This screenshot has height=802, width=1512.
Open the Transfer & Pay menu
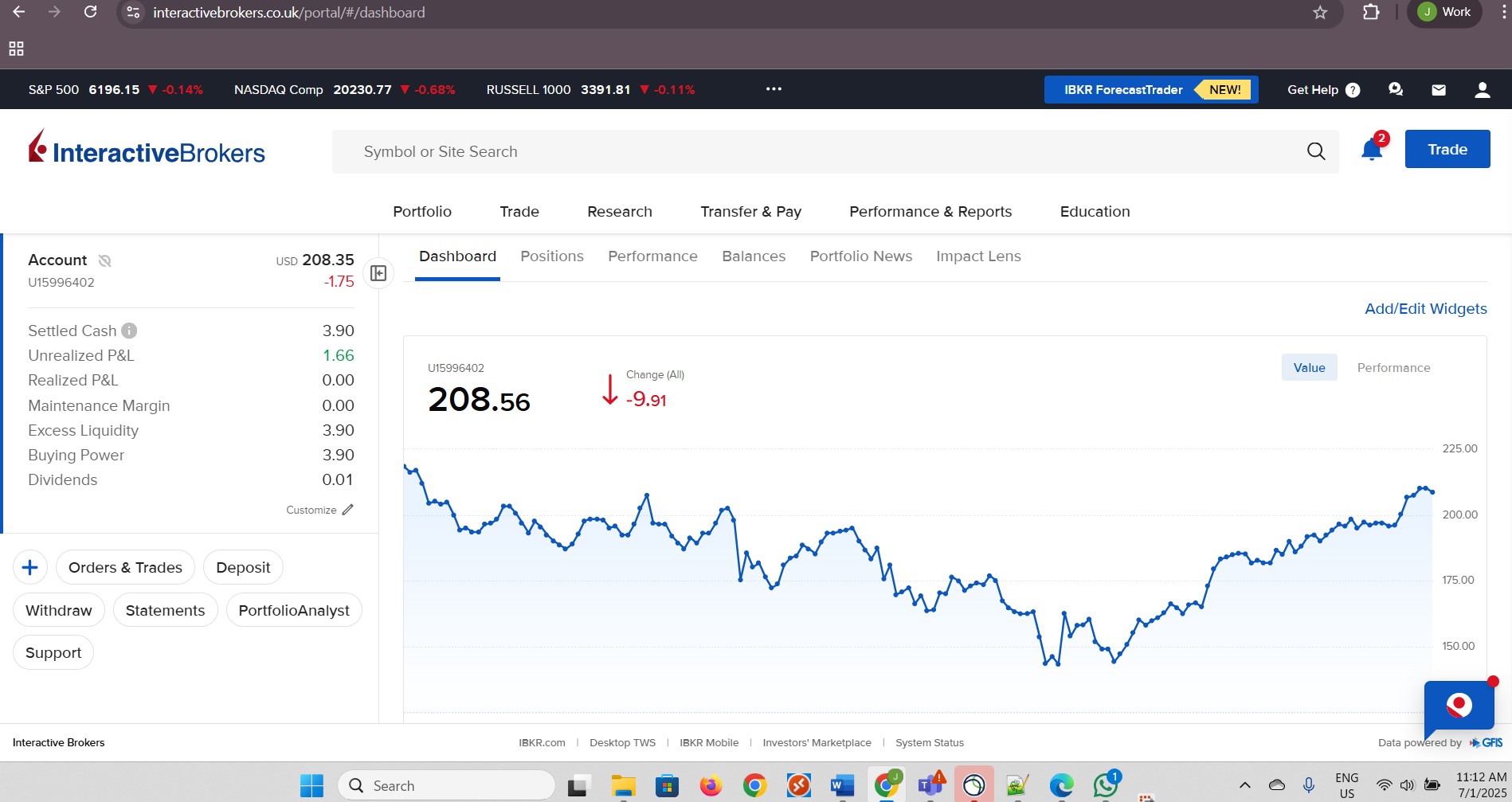pyautogui.click(x=750, y=212)
